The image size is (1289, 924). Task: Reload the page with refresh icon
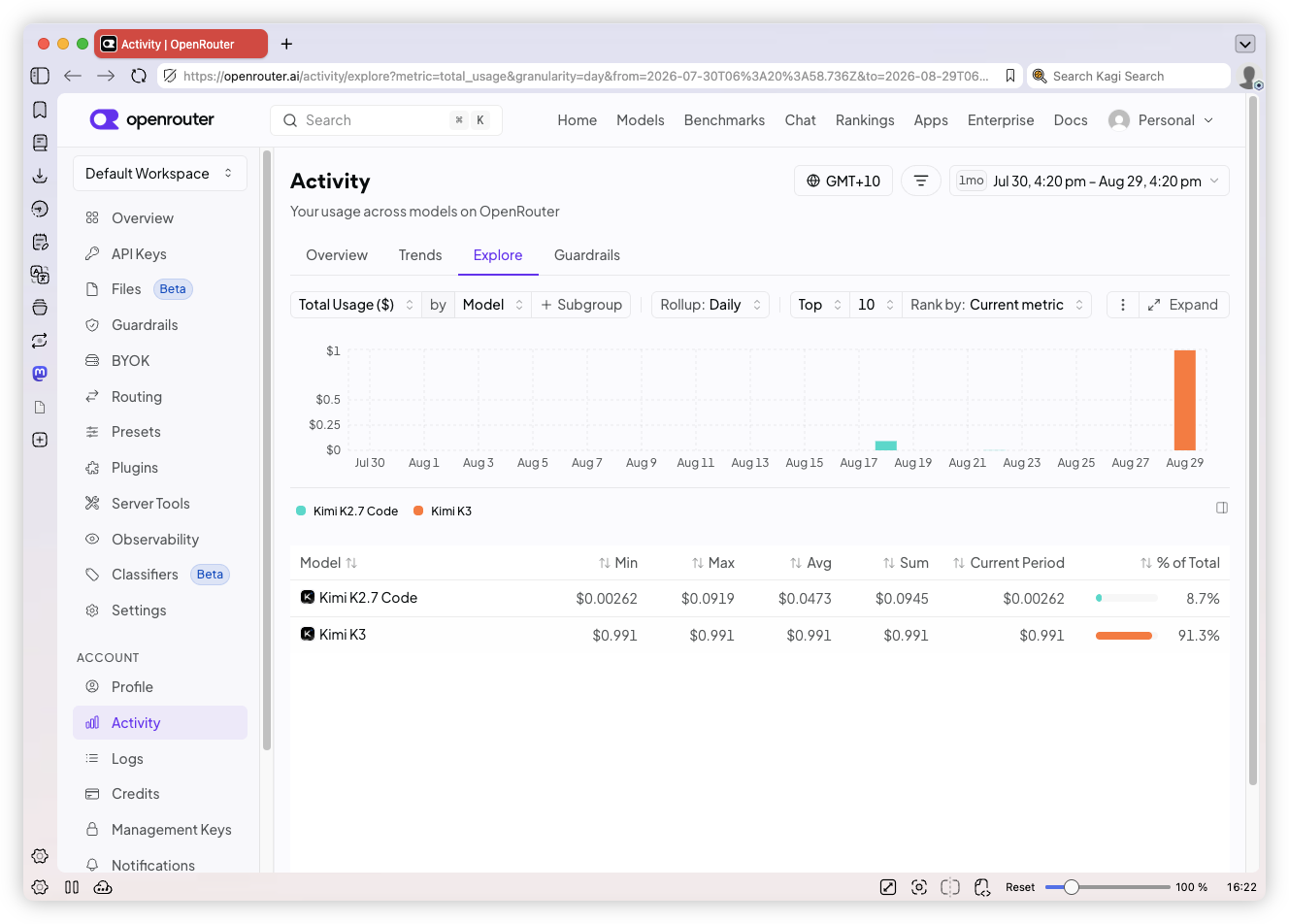(x=139, y=76)
